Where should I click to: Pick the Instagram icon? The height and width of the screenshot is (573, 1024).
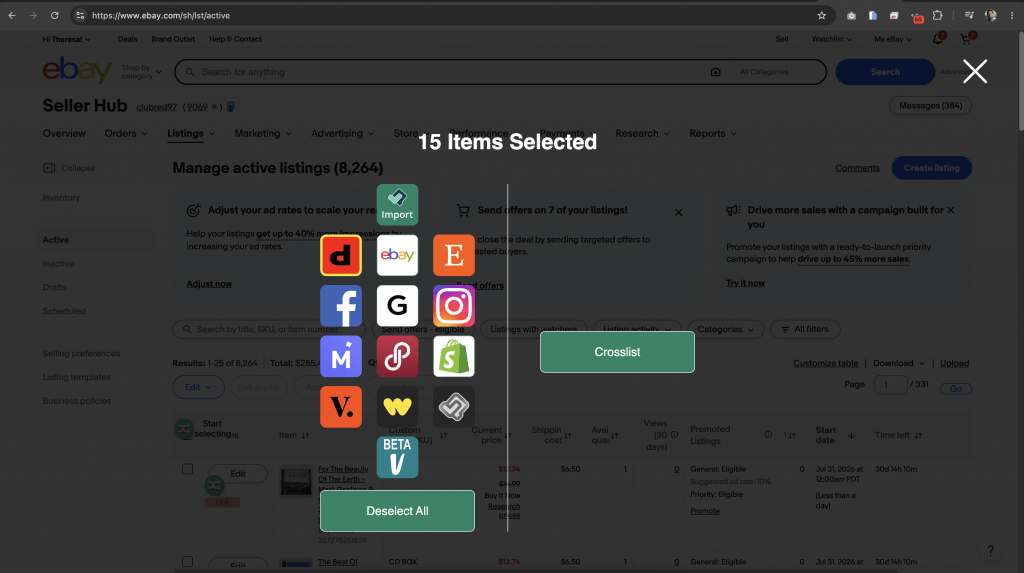(x=454, y=306)
